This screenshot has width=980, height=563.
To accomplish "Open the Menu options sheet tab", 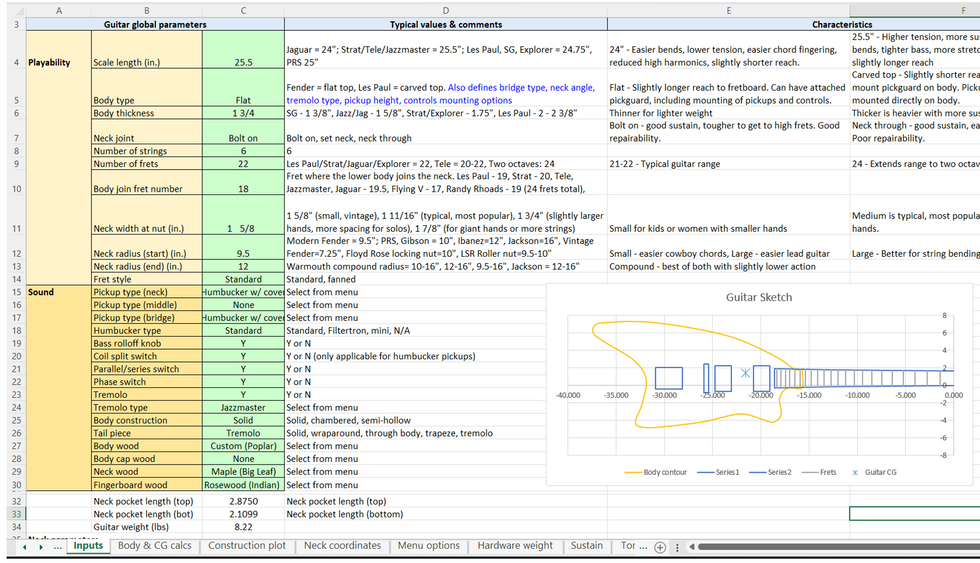I will tap(428, 546).
